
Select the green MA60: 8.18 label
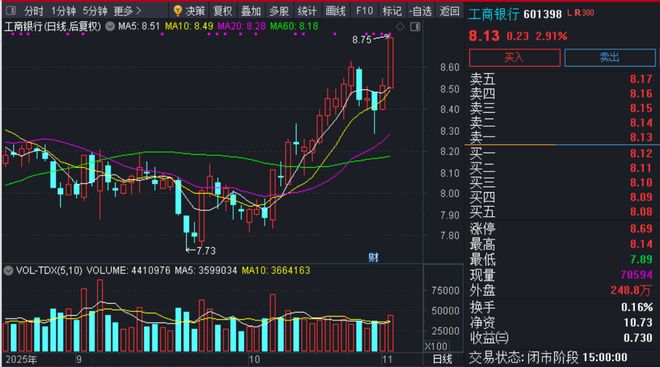(294, 26)
